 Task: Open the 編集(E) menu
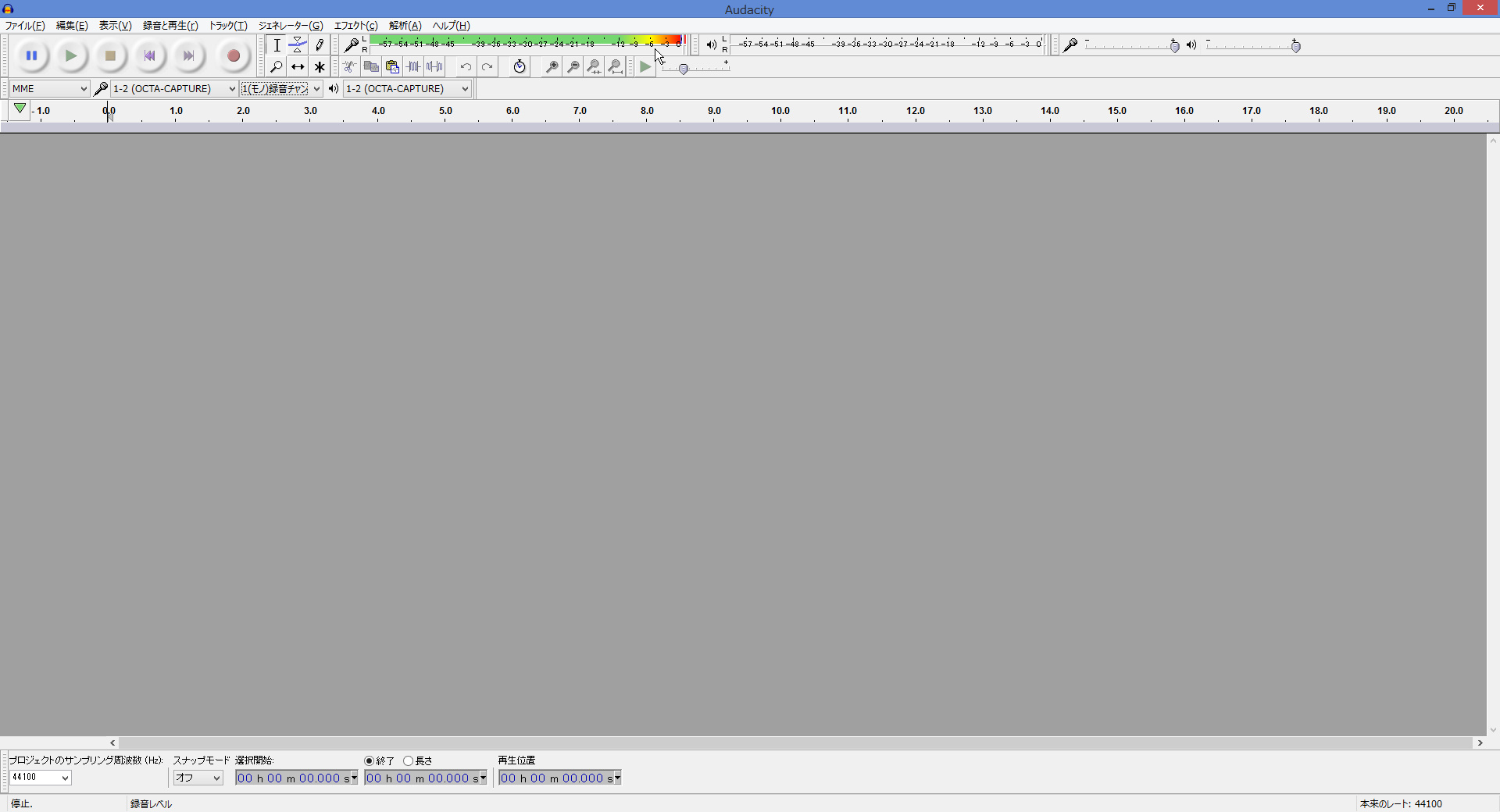click(72, 26)
